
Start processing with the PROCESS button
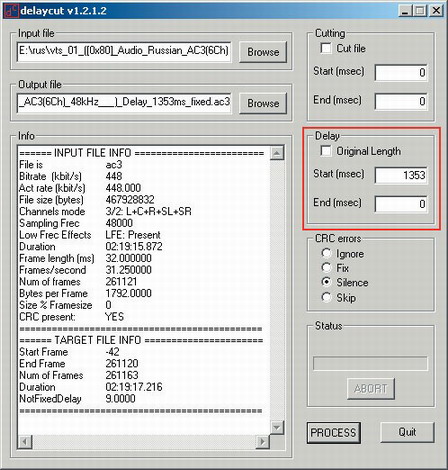point(334,433)
